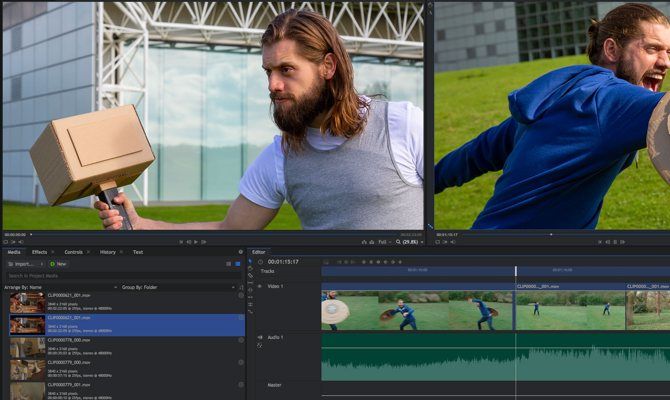Open the media panel settings gear icon

coord(241,252)
